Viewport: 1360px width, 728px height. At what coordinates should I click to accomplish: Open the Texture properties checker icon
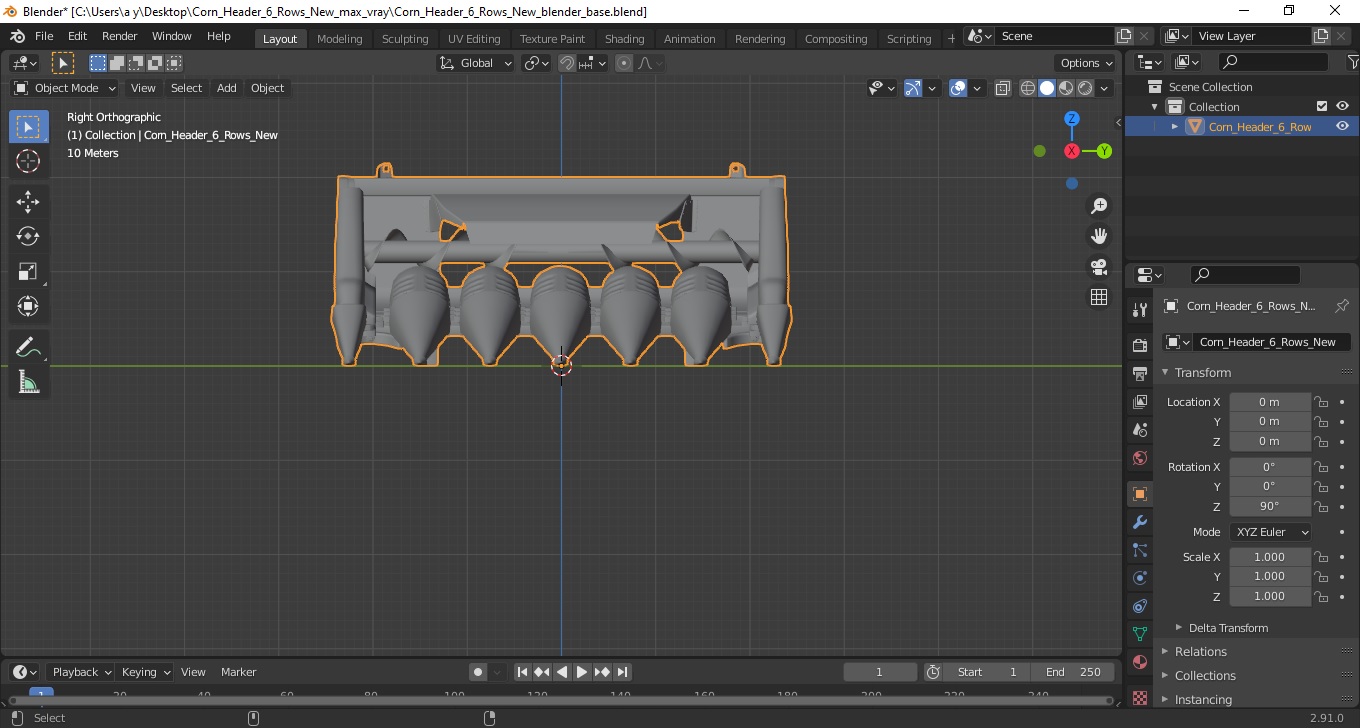coord(1139,697)
